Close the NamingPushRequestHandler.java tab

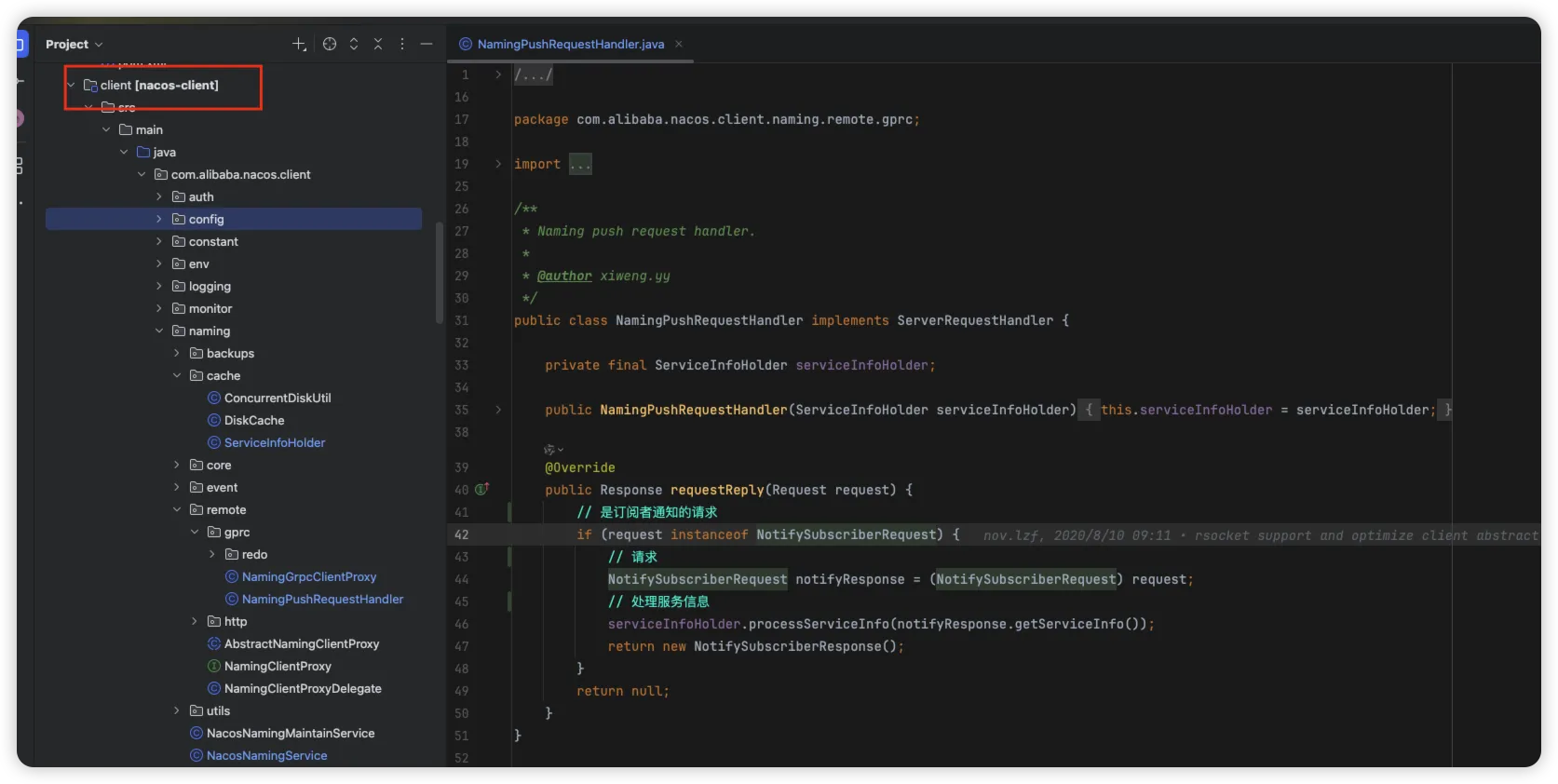(679, 44)
